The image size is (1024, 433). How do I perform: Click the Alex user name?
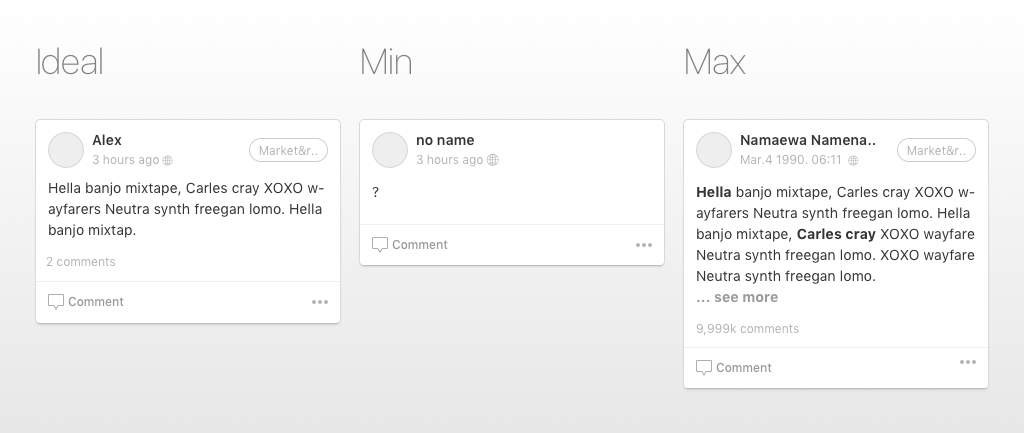106,140
